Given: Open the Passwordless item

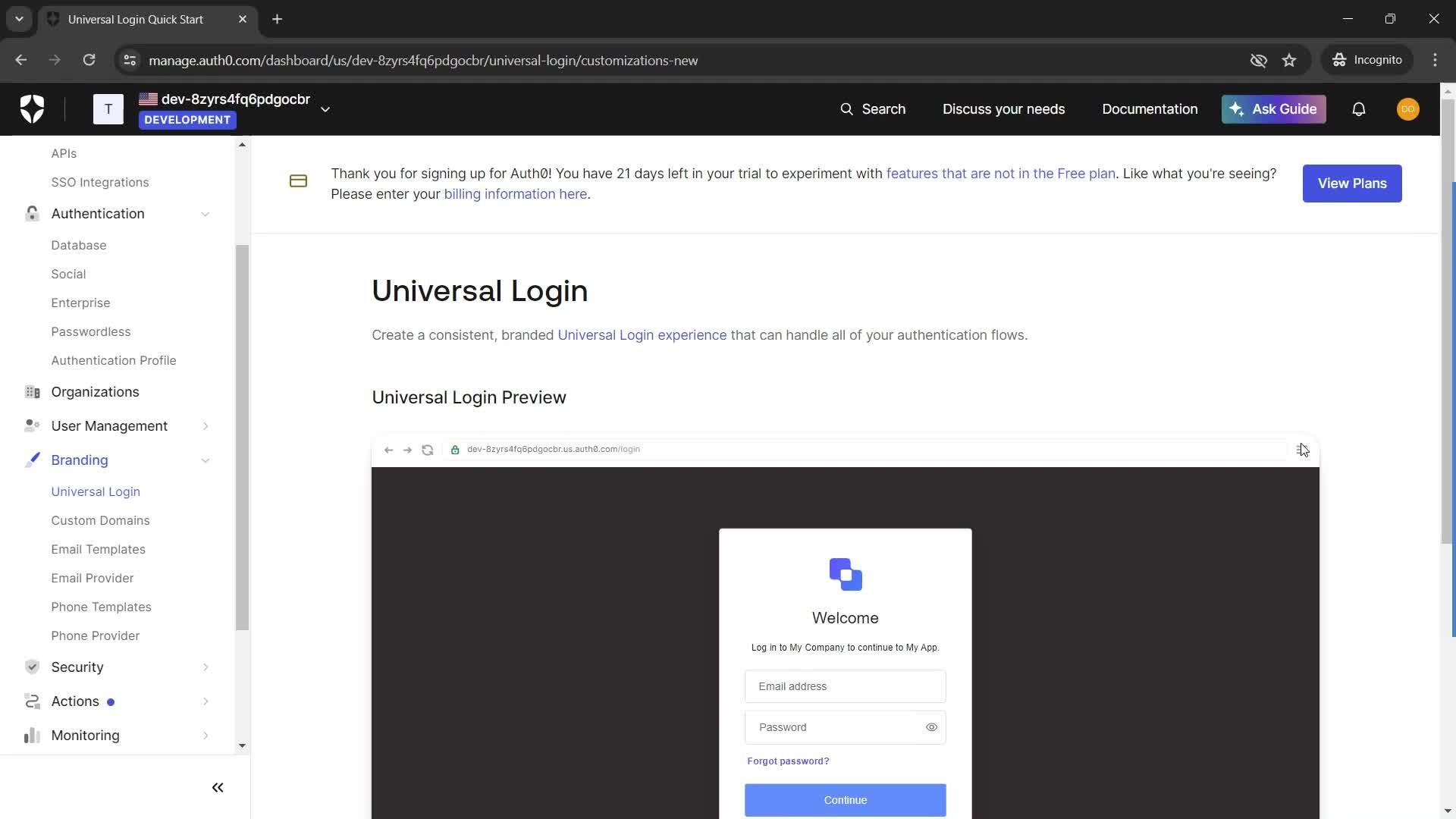Looking at the screenshot, I should coord(91,331).
